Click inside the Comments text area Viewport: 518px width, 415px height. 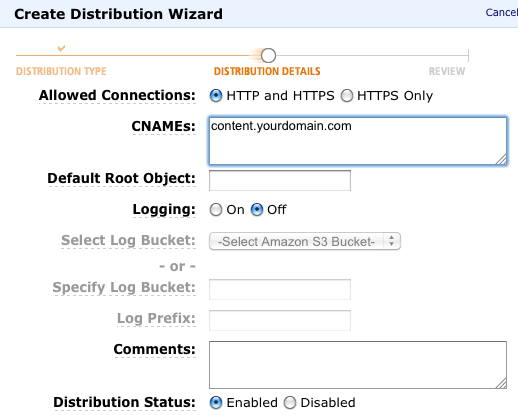tap(358, 365)
